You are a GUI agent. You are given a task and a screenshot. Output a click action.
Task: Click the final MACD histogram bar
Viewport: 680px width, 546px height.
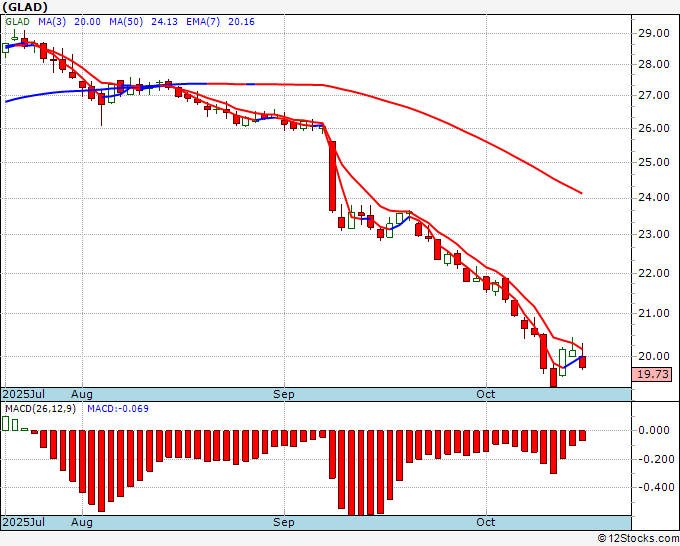pyautogui.click(x=582, y=435)
